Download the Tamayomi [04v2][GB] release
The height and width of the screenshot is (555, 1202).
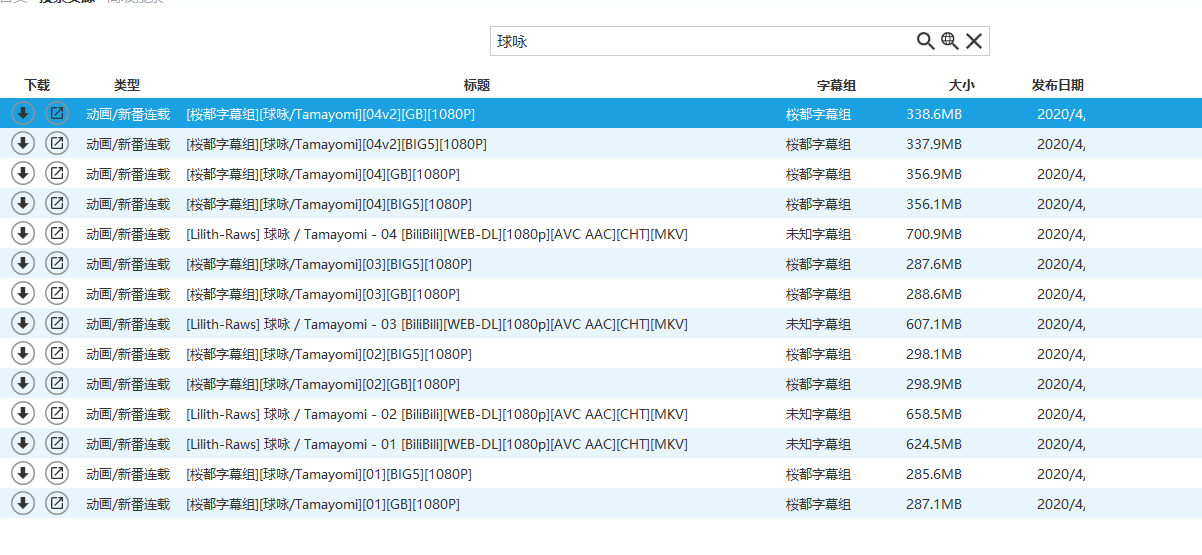click(x=23, y=114)
